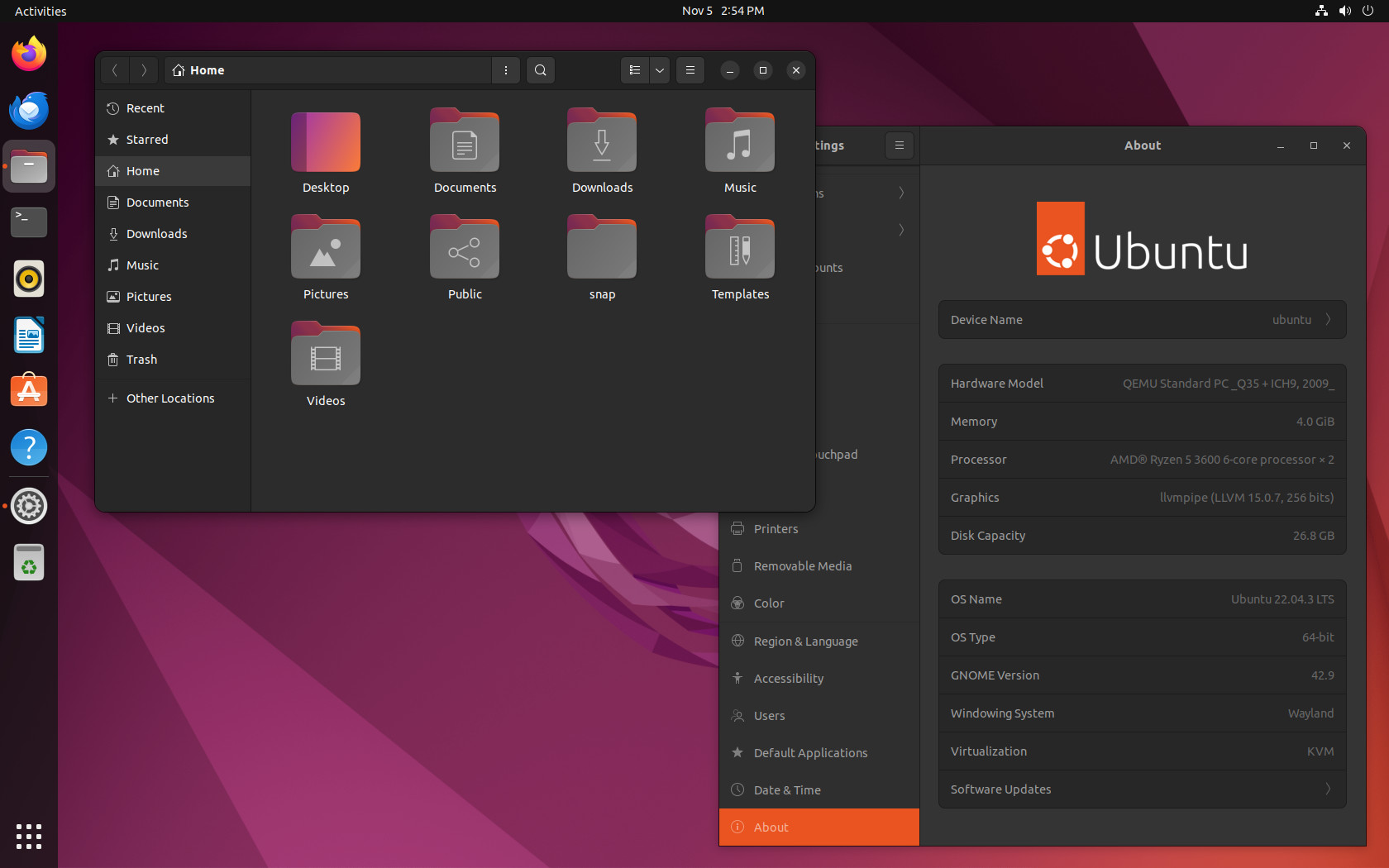Open Trash from the Files sidebar

(x=141, y=360)
